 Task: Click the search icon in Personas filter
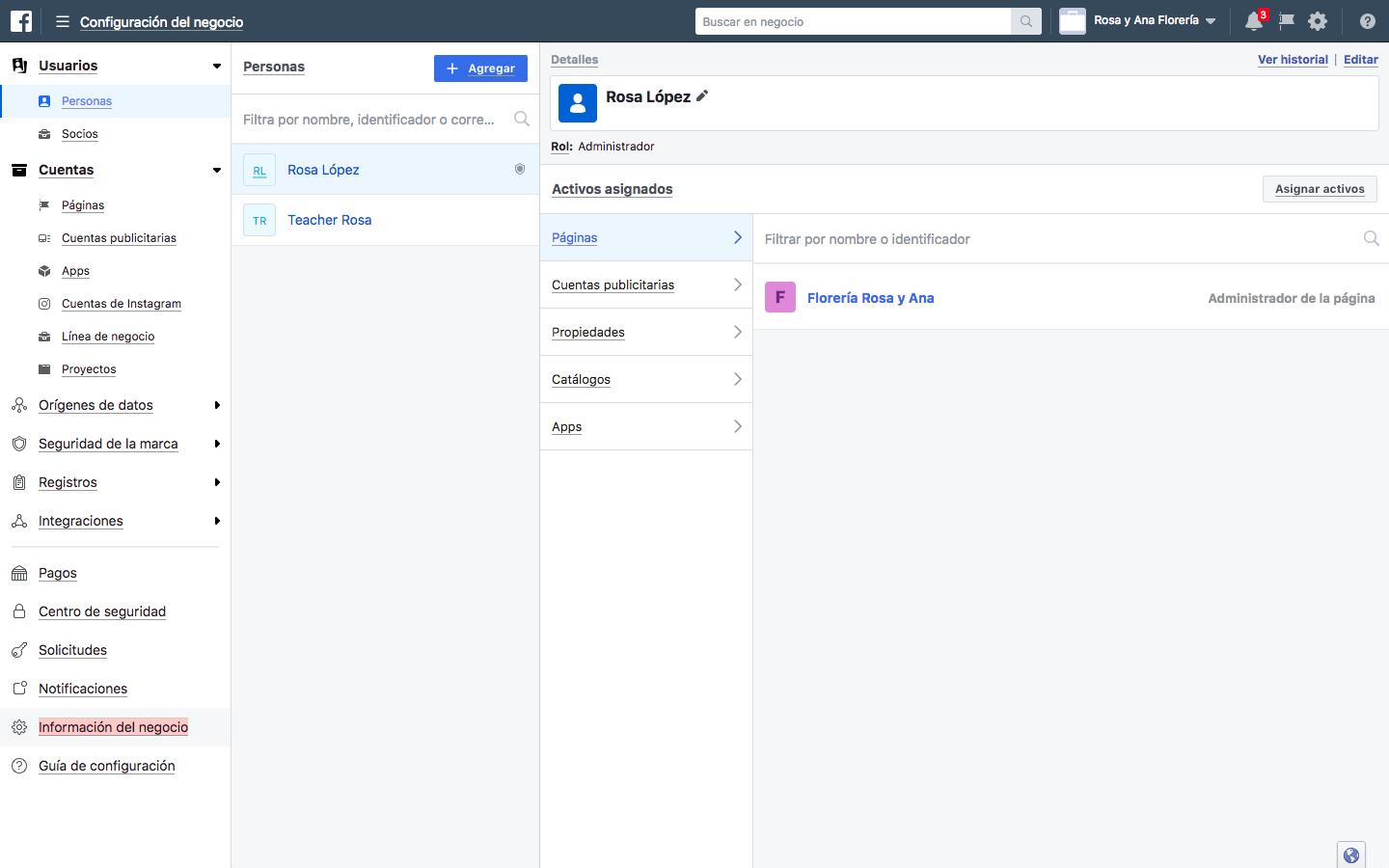pyautogui.click(x=522, y=119)
